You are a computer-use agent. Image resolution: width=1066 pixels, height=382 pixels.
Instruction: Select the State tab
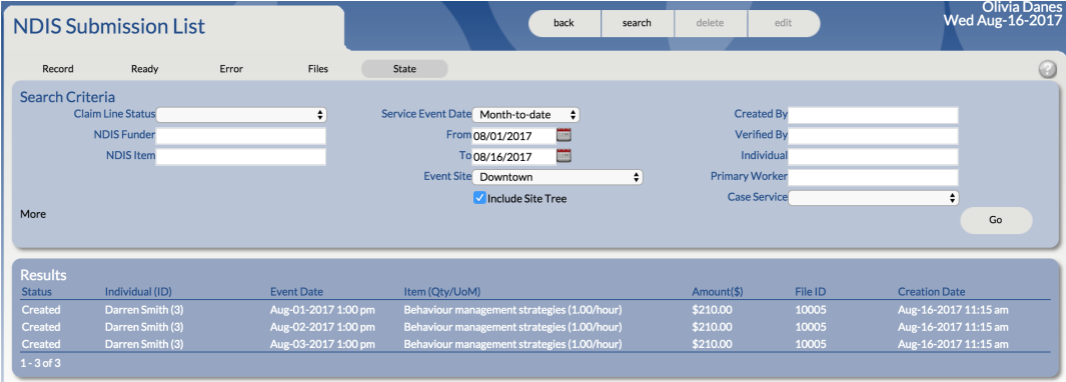pos(405,69)
